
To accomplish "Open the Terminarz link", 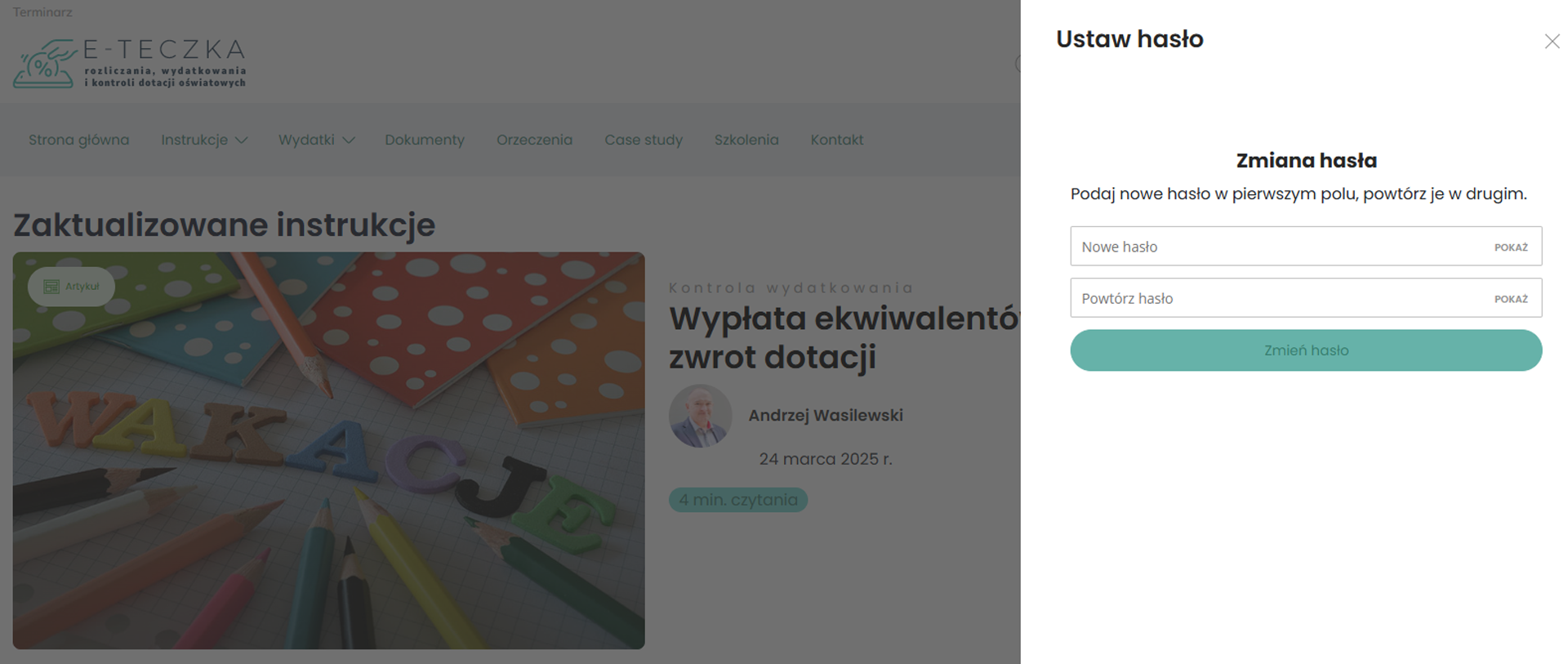I will pos(42,12).
